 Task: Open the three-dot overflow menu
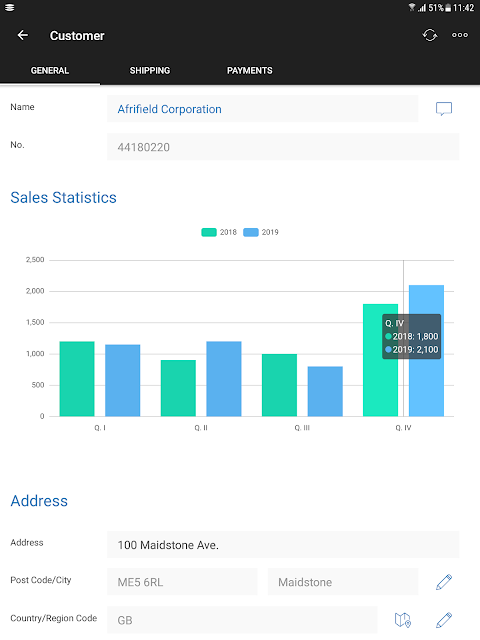tap(460, 35)
